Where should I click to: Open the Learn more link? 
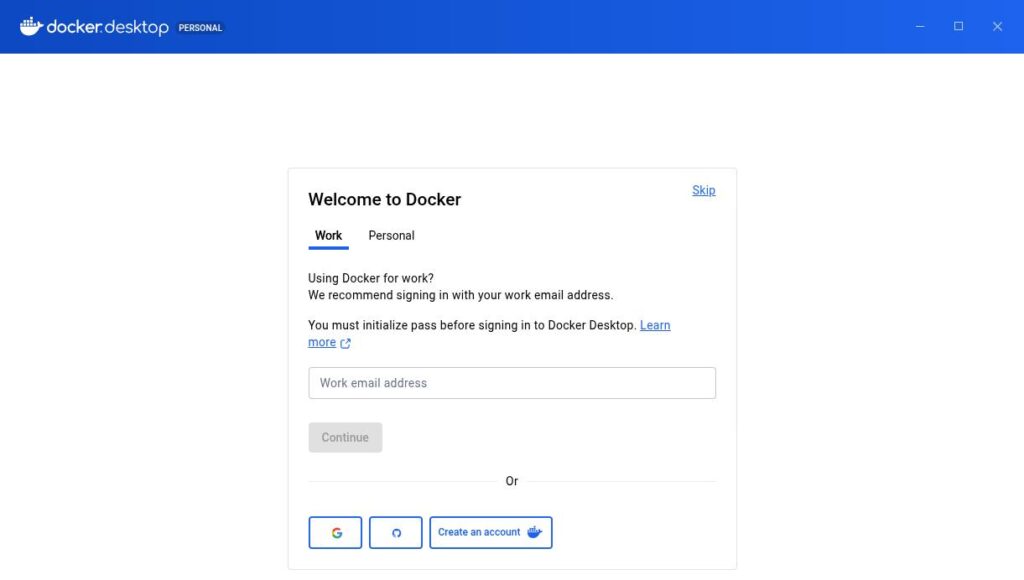click(x=655, y=325)
